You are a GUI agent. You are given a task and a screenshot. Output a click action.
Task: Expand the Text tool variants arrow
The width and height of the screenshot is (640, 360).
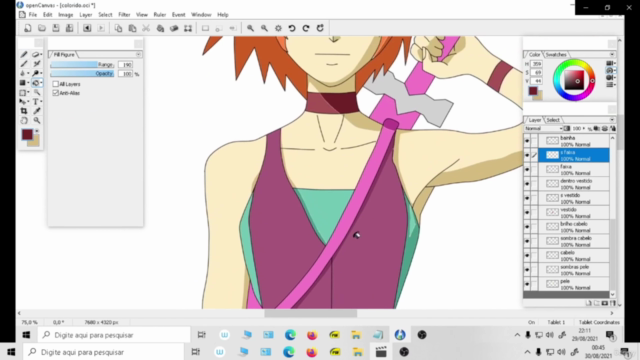coord(41,101)
